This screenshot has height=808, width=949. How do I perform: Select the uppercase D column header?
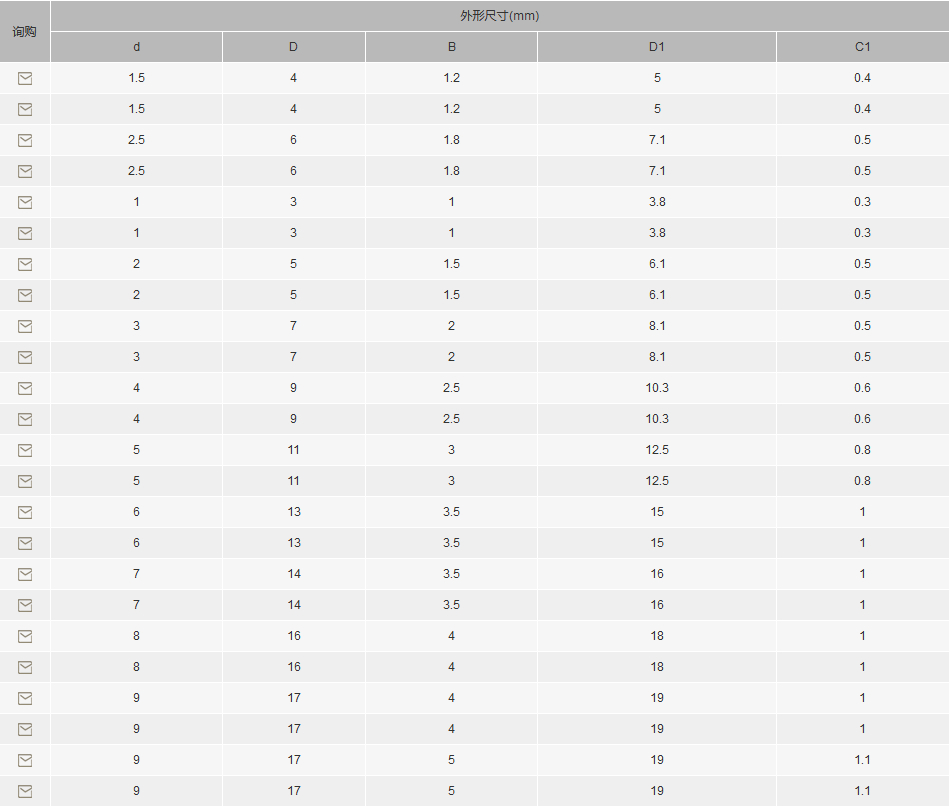click(294, 47)
